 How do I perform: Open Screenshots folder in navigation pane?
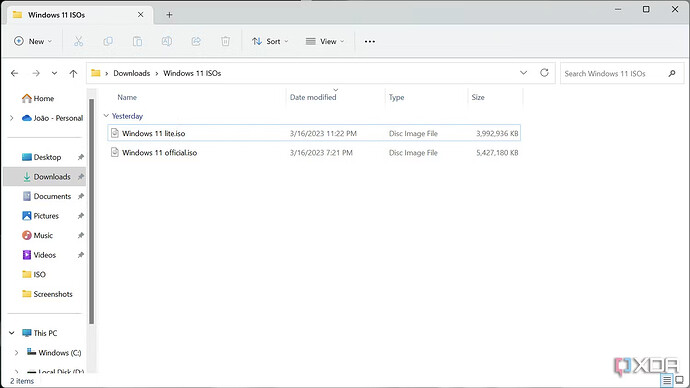47,294
